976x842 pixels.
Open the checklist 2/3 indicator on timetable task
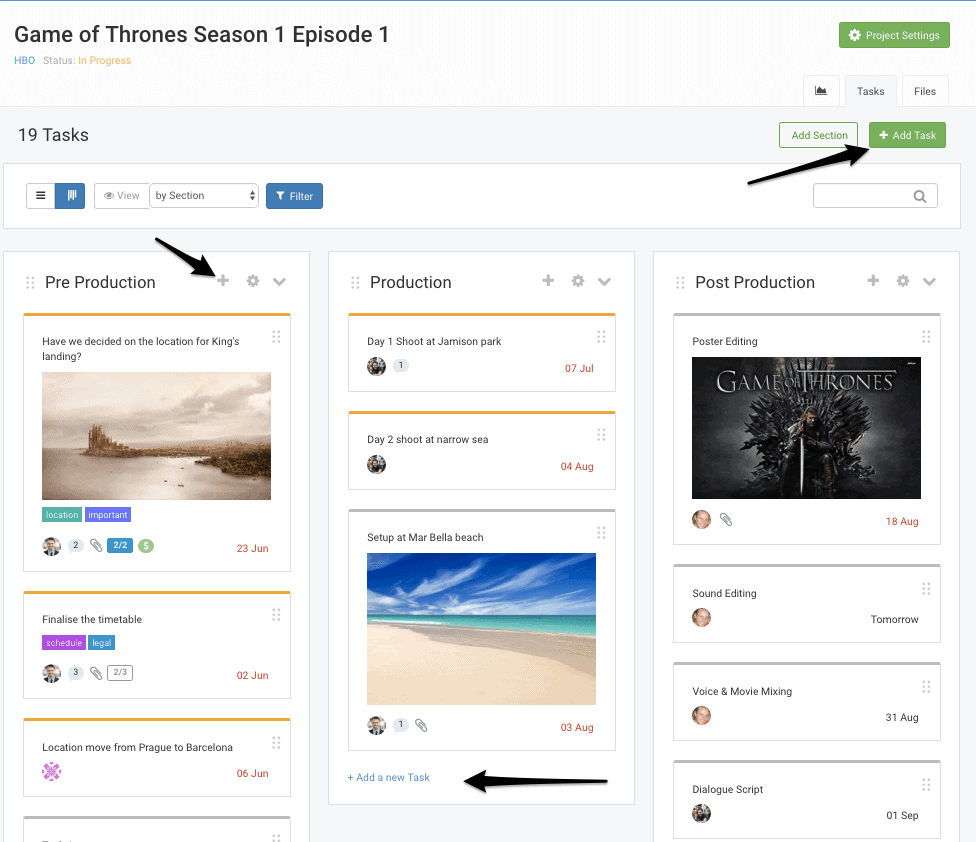pos(120,673)
